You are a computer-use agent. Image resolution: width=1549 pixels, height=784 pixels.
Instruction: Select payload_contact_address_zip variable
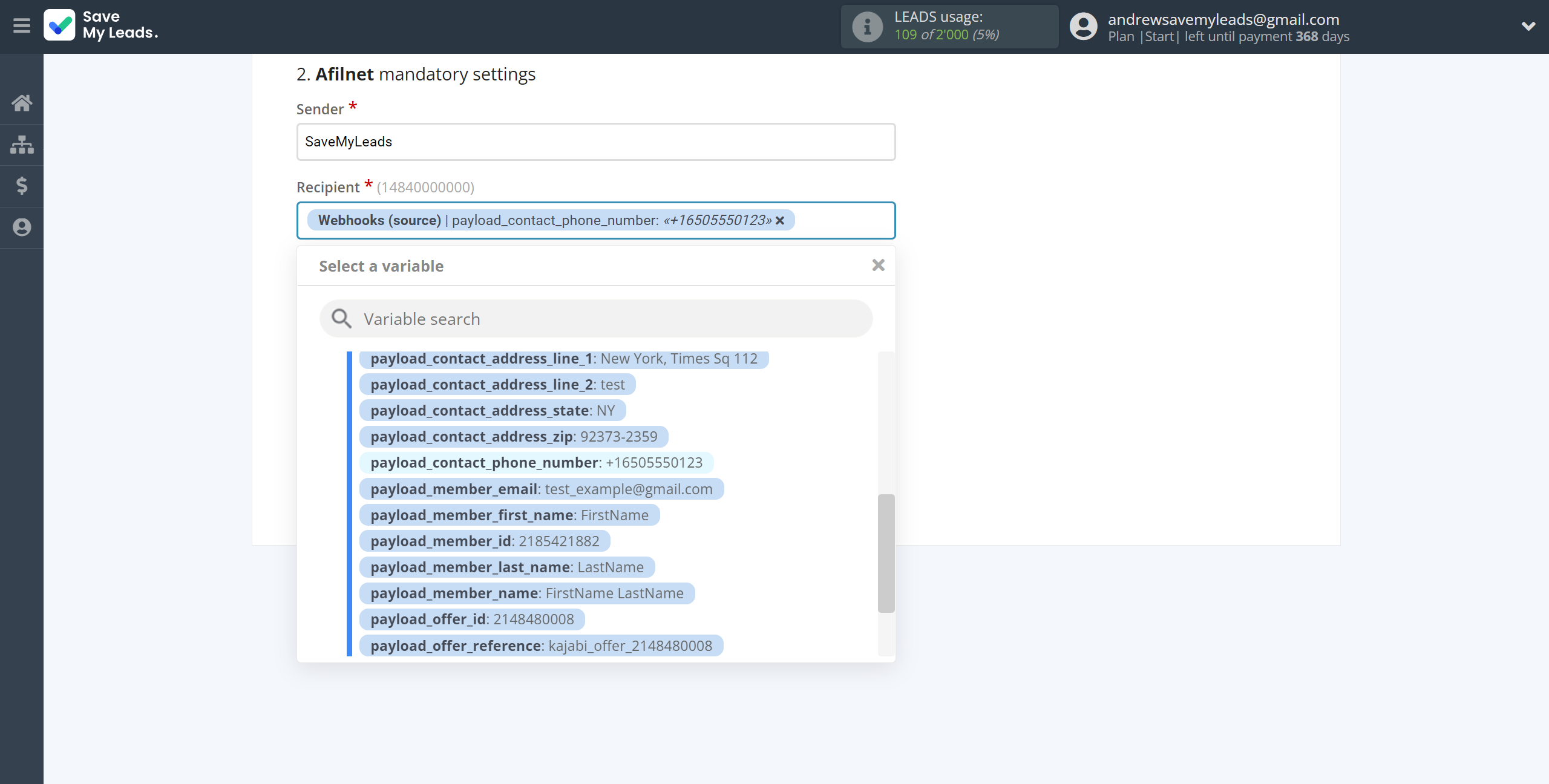[514, 437]
